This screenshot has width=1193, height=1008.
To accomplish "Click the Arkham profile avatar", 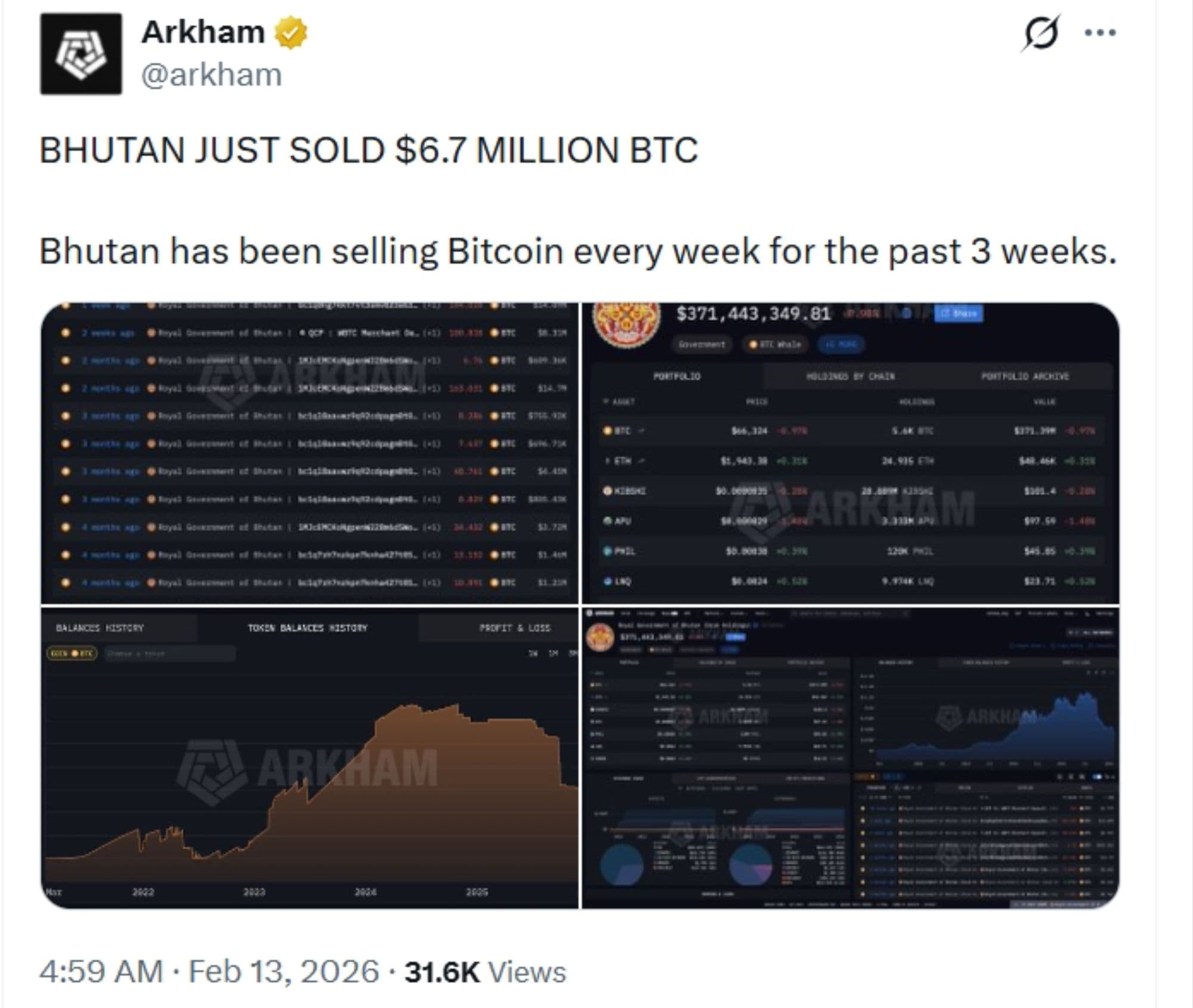I will tap(81, 54).
